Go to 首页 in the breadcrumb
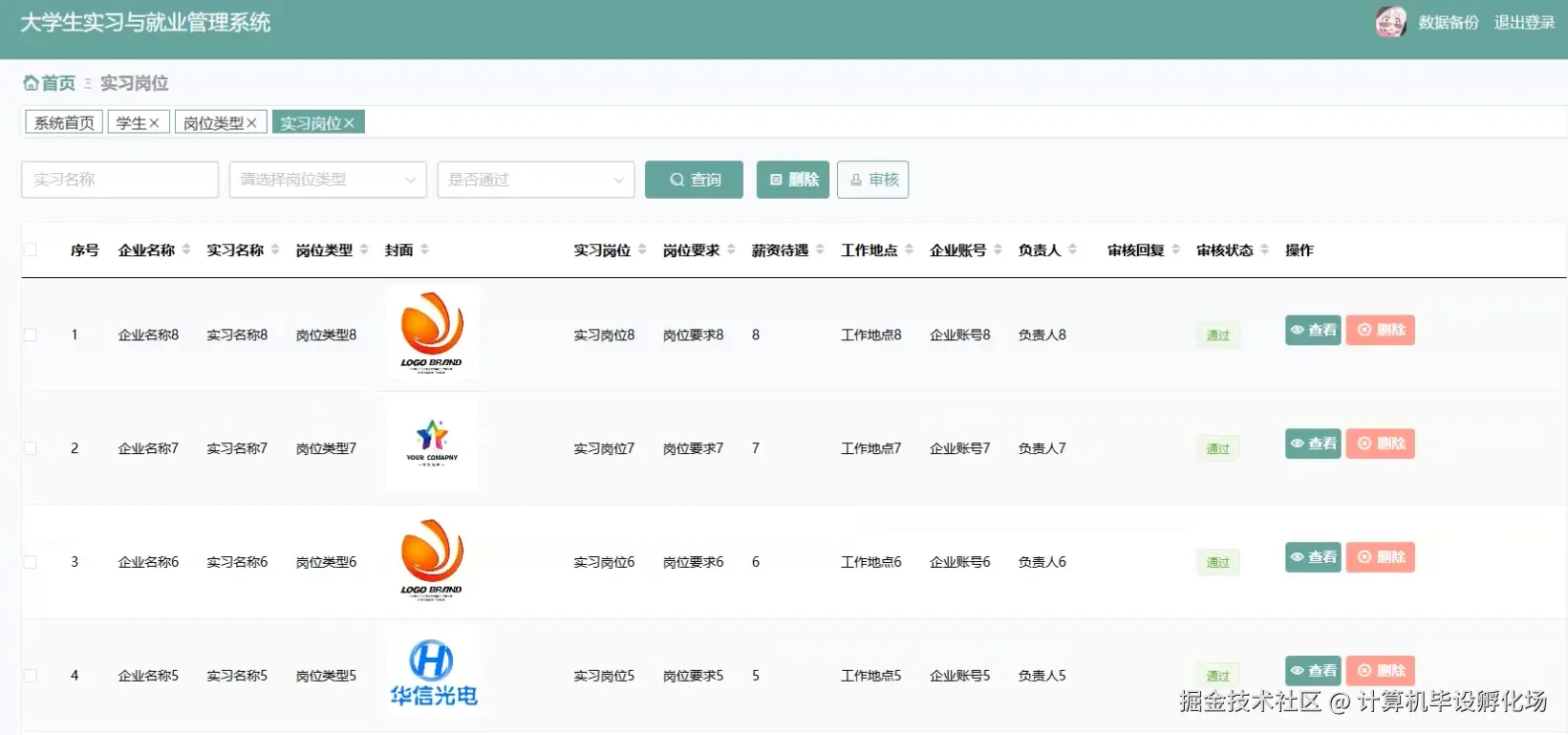The height and width of the screenshot is (735, 1568). pyautogui.click(x=58, y=83)
